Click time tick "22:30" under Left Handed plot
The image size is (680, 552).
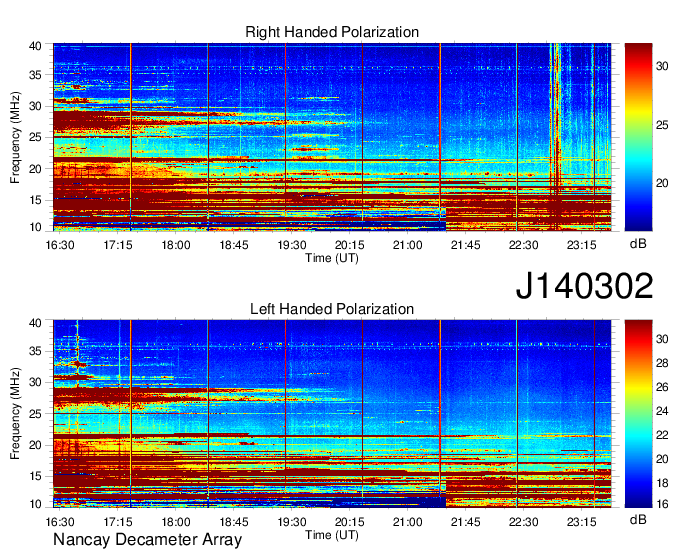pyautogui.click(x=523, y=522)
